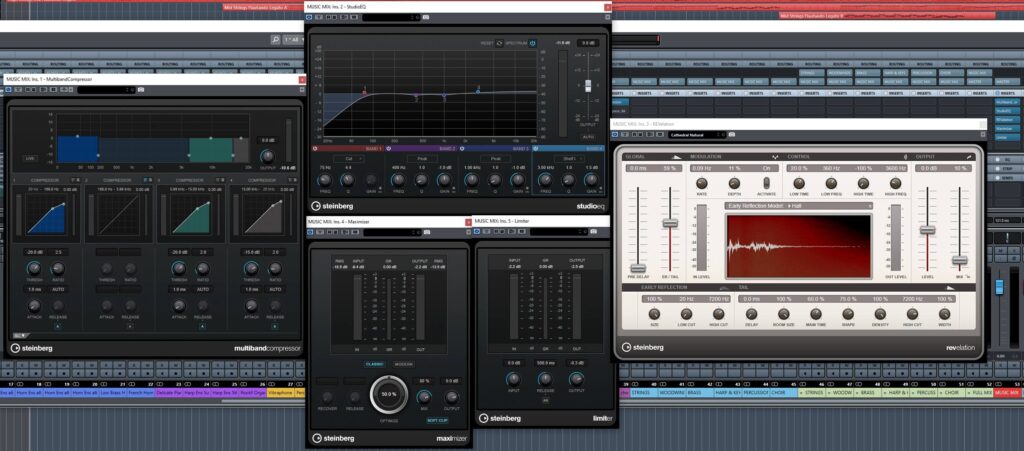
Task: Turn the REVelation Room Size knob
Action: click(x=784, y=314)
